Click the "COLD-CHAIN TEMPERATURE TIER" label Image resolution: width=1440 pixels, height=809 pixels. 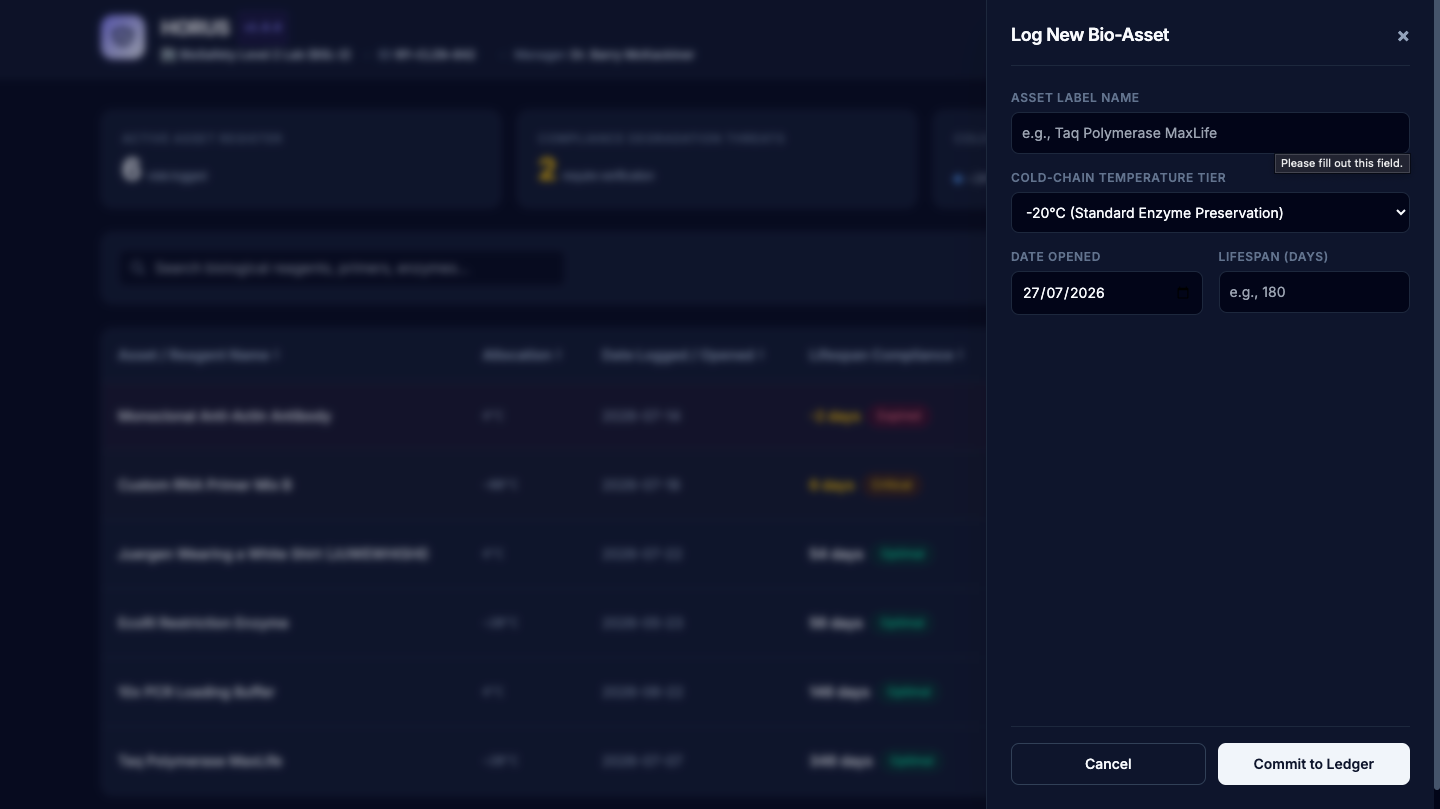(x=1118, y=178)
